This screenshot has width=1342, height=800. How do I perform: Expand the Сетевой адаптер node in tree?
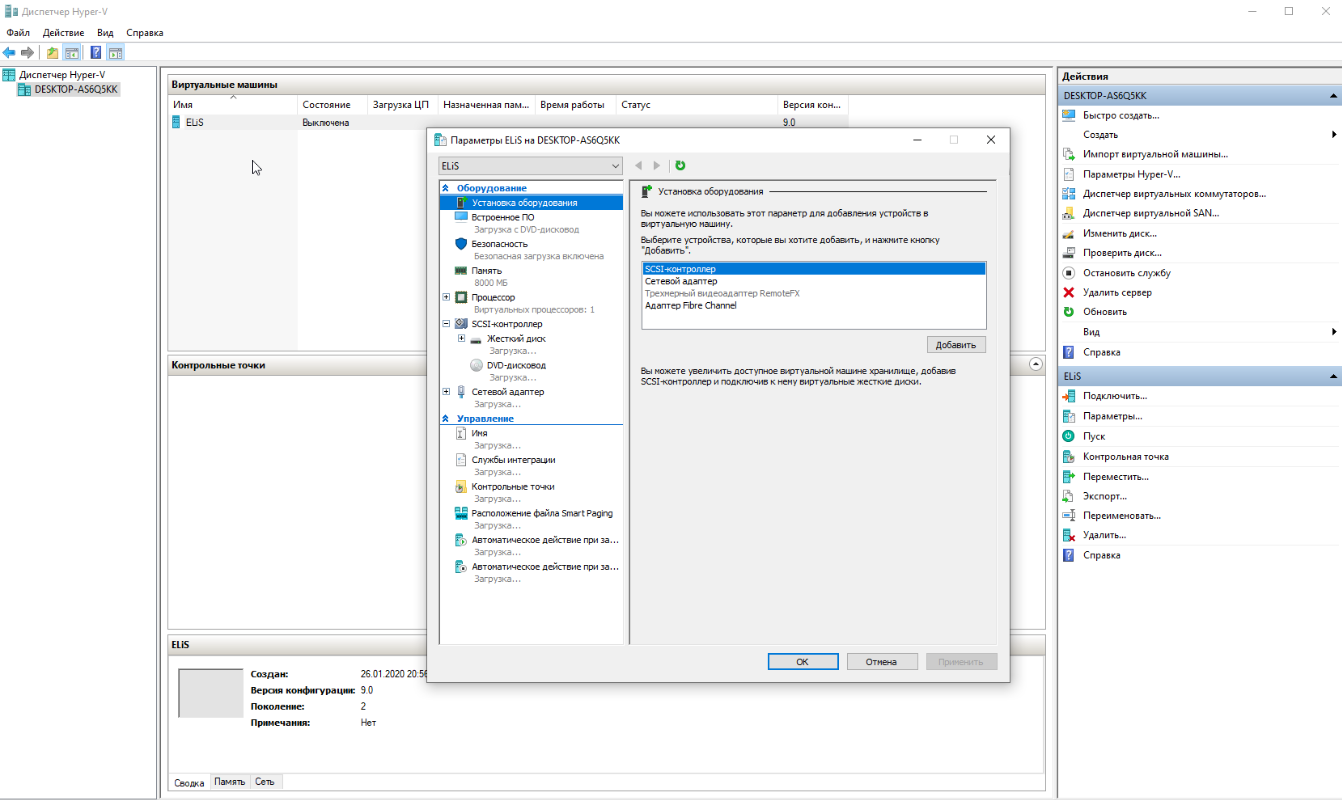(446, 392)
